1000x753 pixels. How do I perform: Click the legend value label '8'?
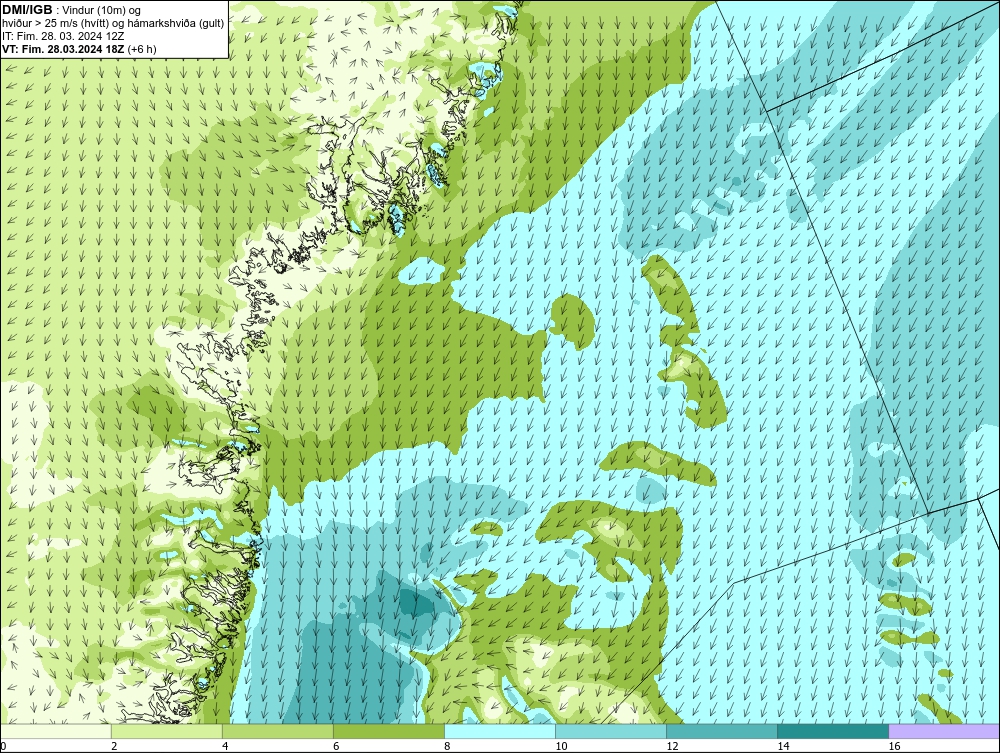pyautogui.click(x=447, y=746)
